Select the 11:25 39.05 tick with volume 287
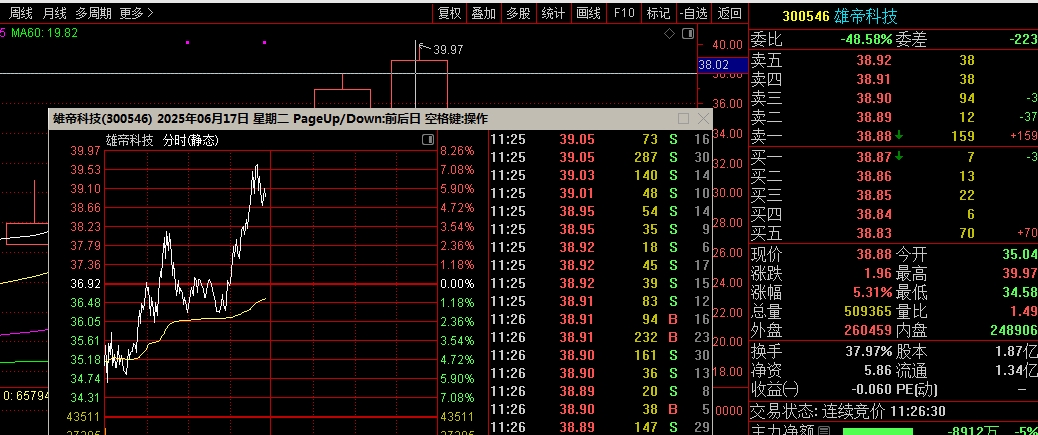 tap(600, 158)
